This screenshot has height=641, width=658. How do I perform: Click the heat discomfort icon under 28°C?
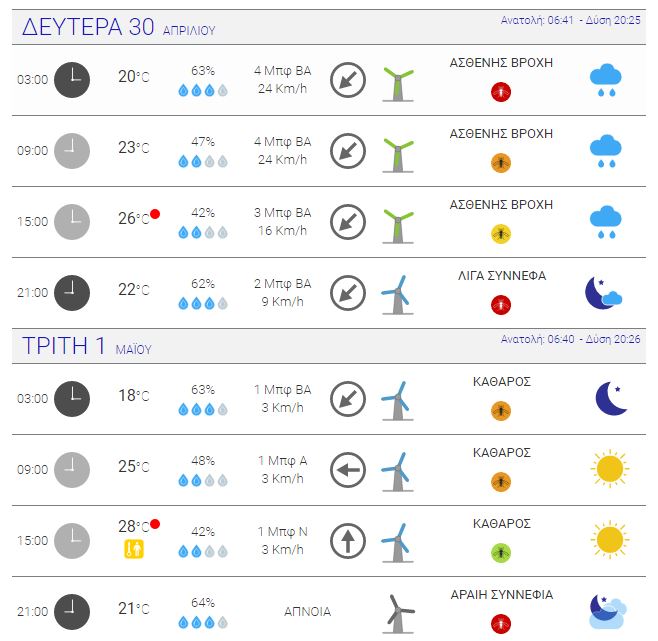click(134, 549)
